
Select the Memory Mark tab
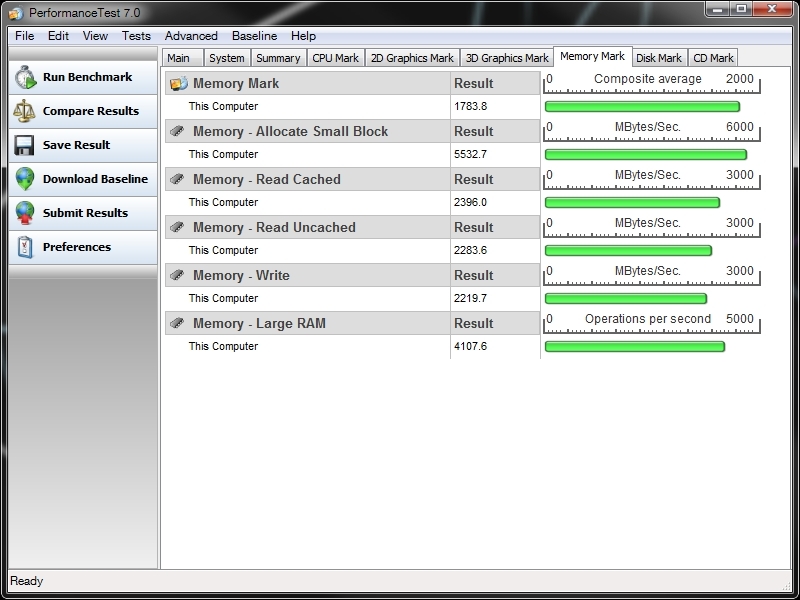point(592,56)
